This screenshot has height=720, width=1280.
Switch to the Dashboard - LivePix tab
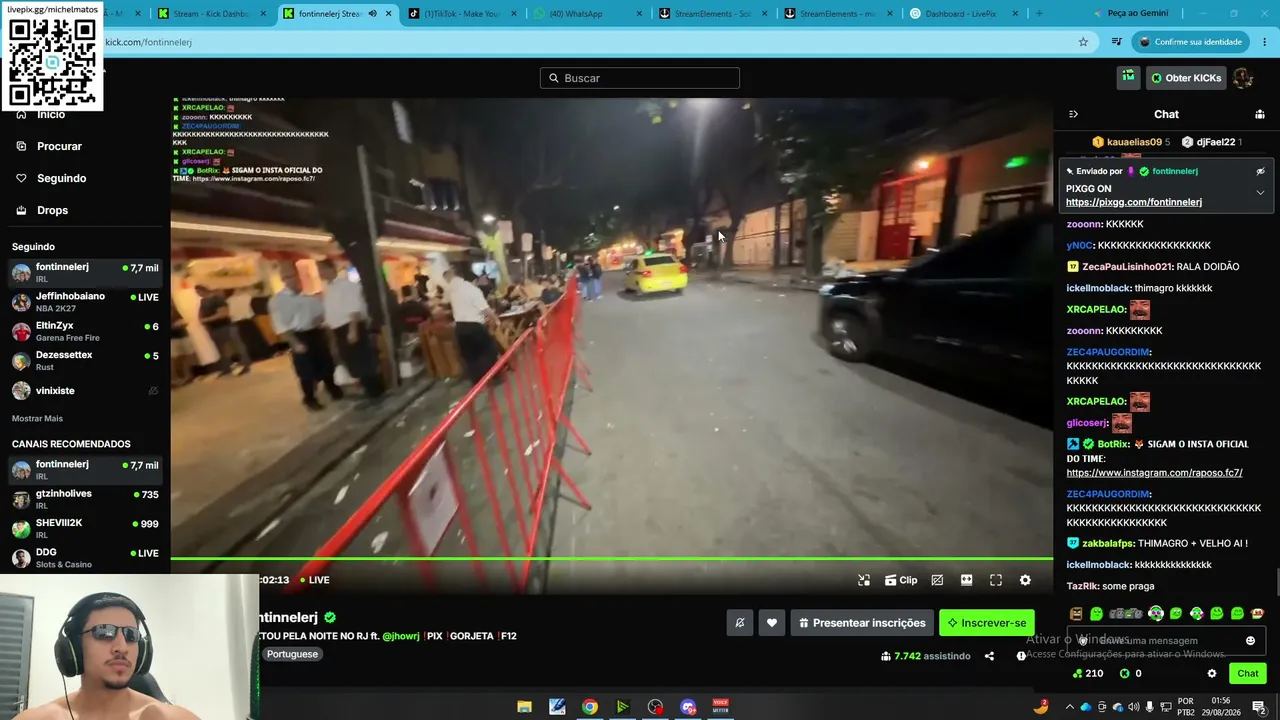click(x=963, y=14)
